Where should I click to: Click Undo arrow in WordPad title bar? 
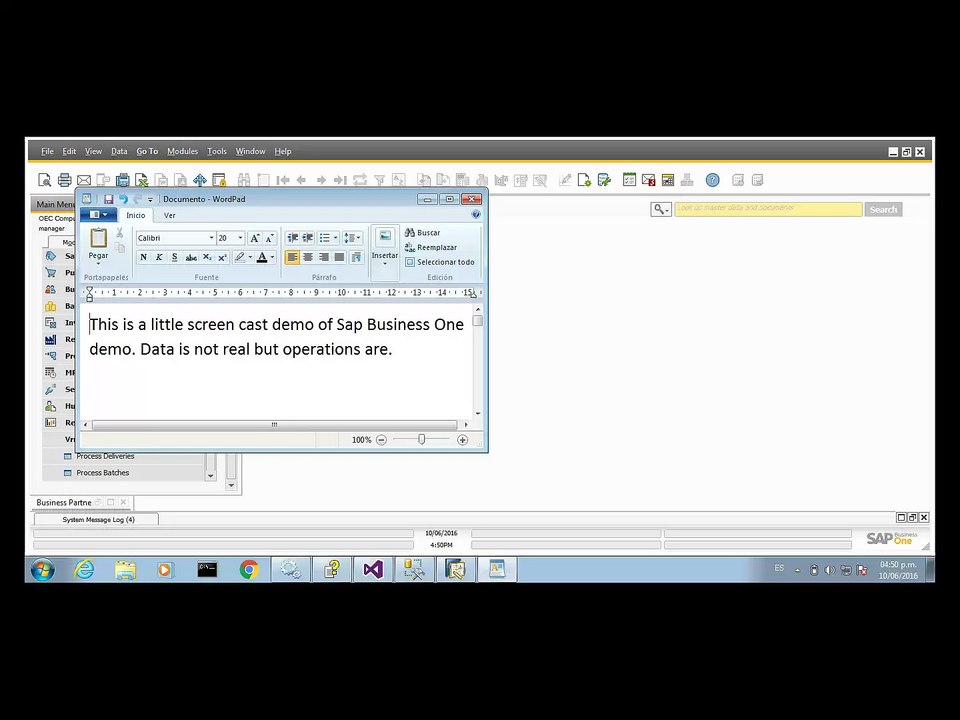click(x=123, y=199)
